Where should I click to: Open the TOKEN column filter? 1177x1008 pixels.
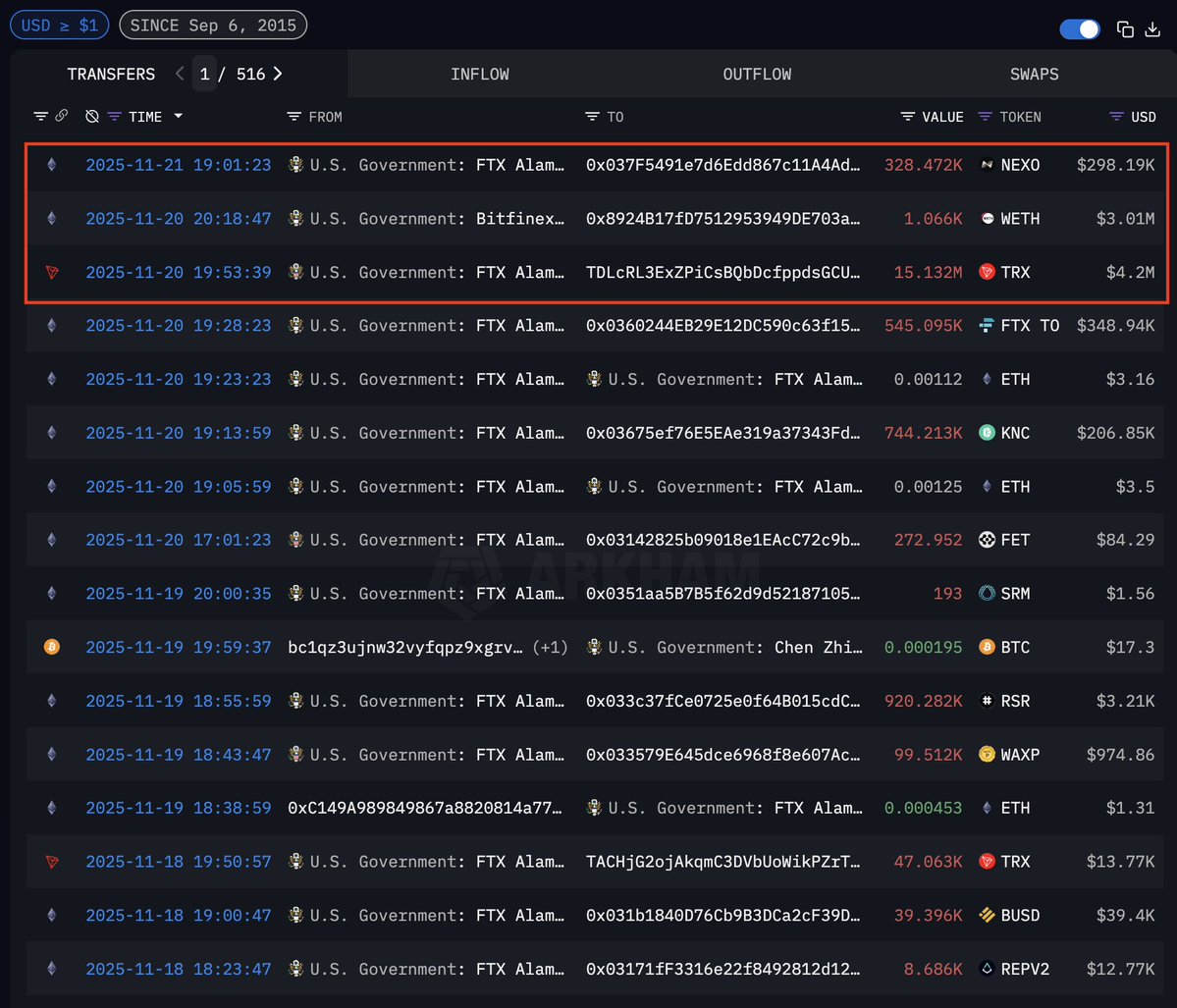pos(986,117)
